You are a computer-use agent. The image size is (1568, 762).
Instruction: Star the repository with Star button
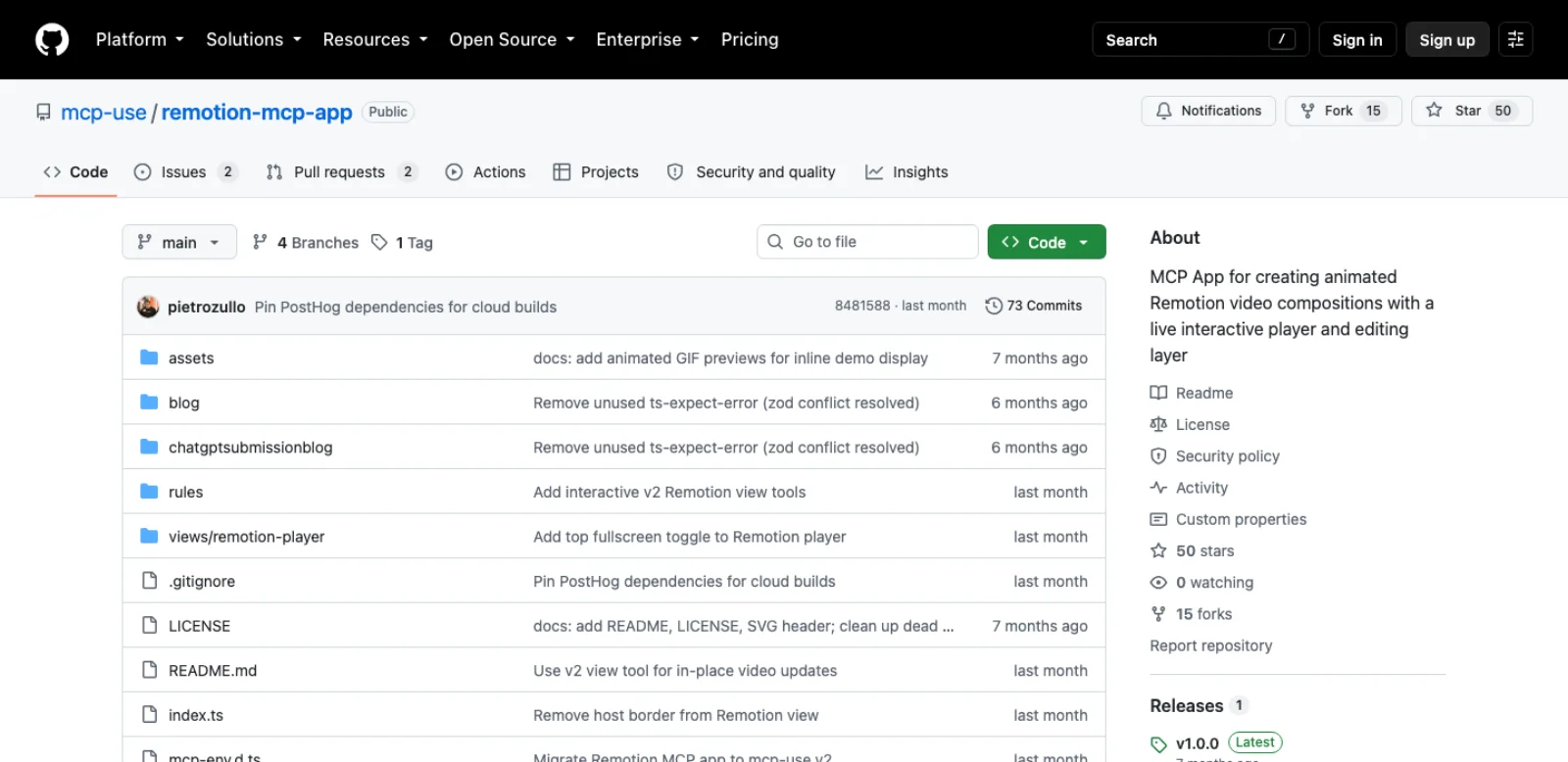[x=1471, y=111]
